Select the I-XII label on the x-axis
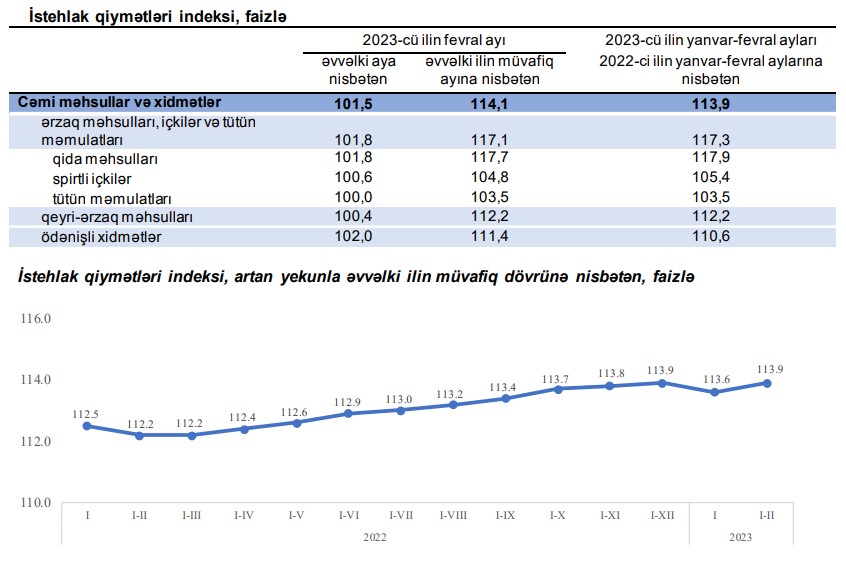This screenshot has height=573, width=846. 661,515
